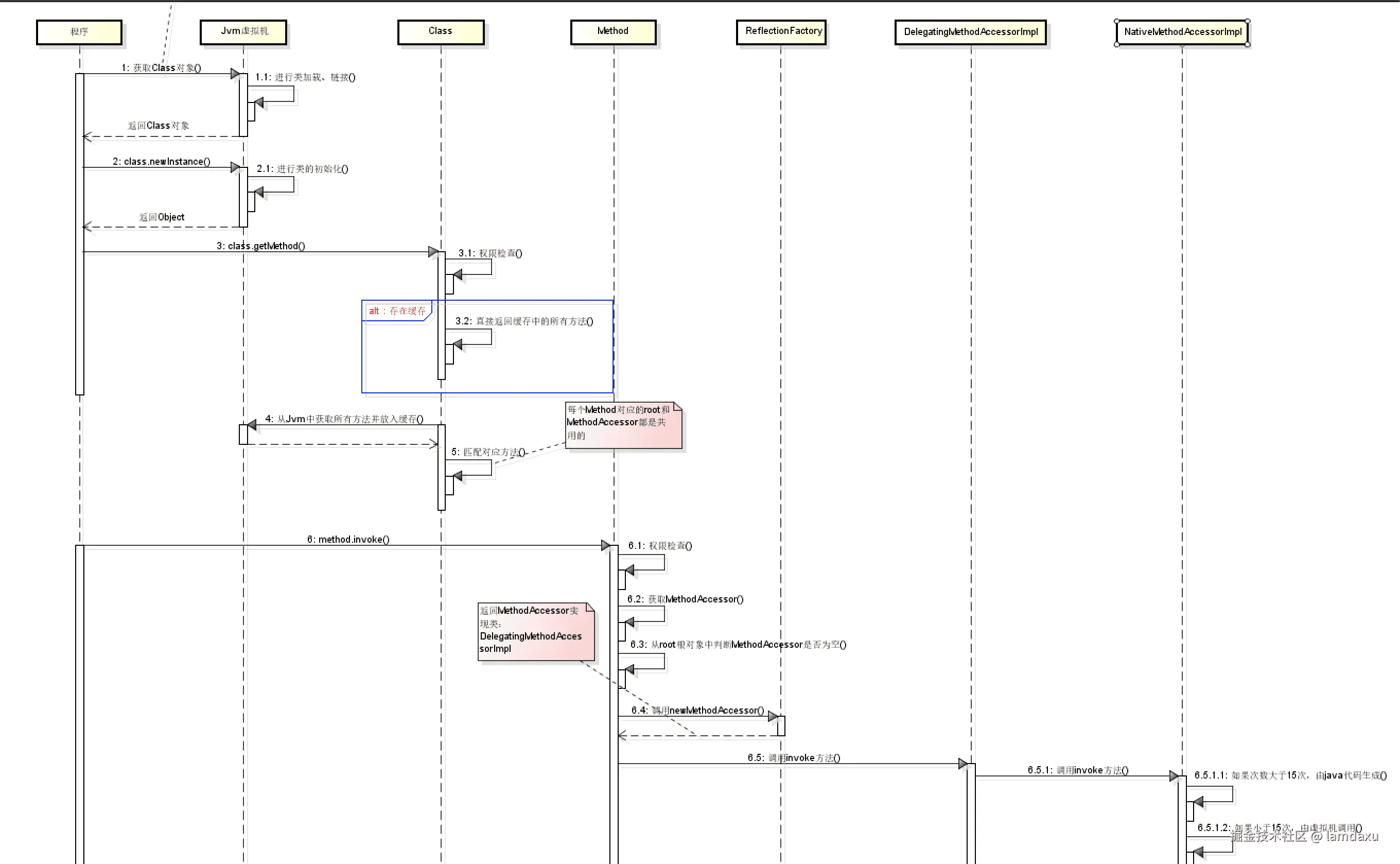Click note about returned MethodAccessor implementation class
The image size is (1400, 864).
tap(535, 631)
